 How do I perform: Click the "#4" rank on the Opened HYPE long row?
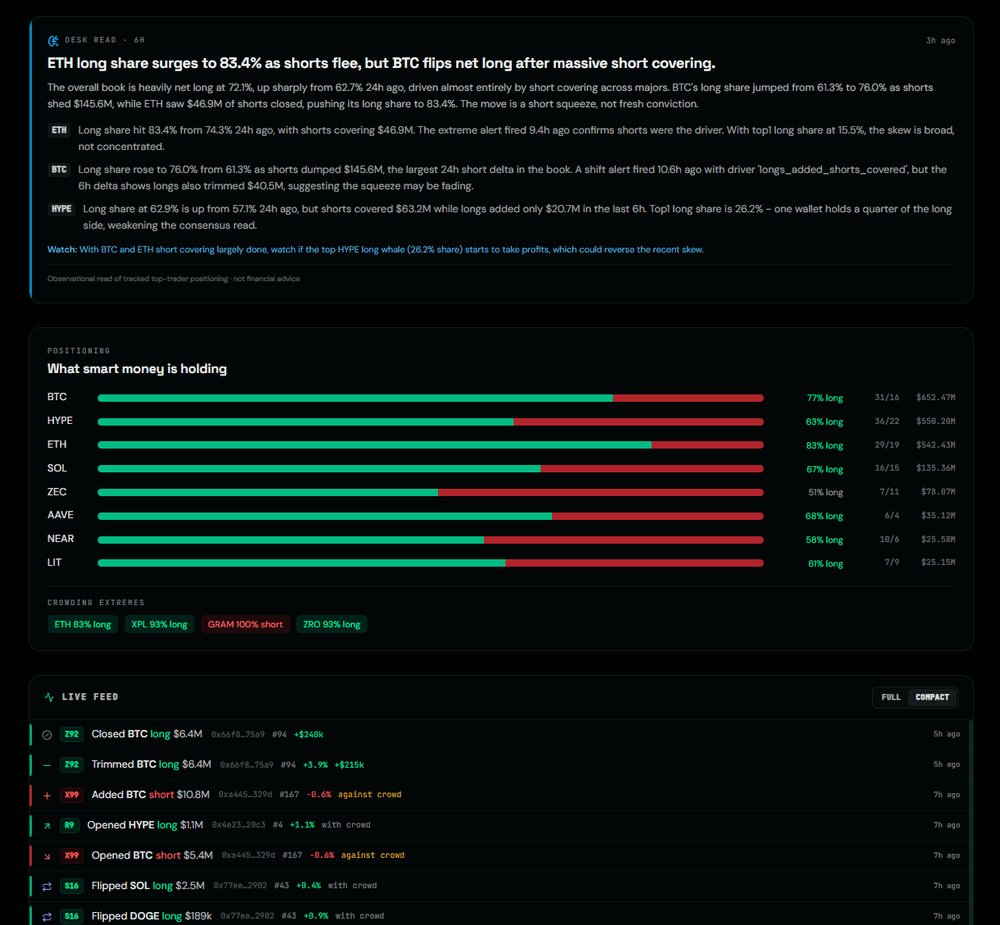coord(278,825)
